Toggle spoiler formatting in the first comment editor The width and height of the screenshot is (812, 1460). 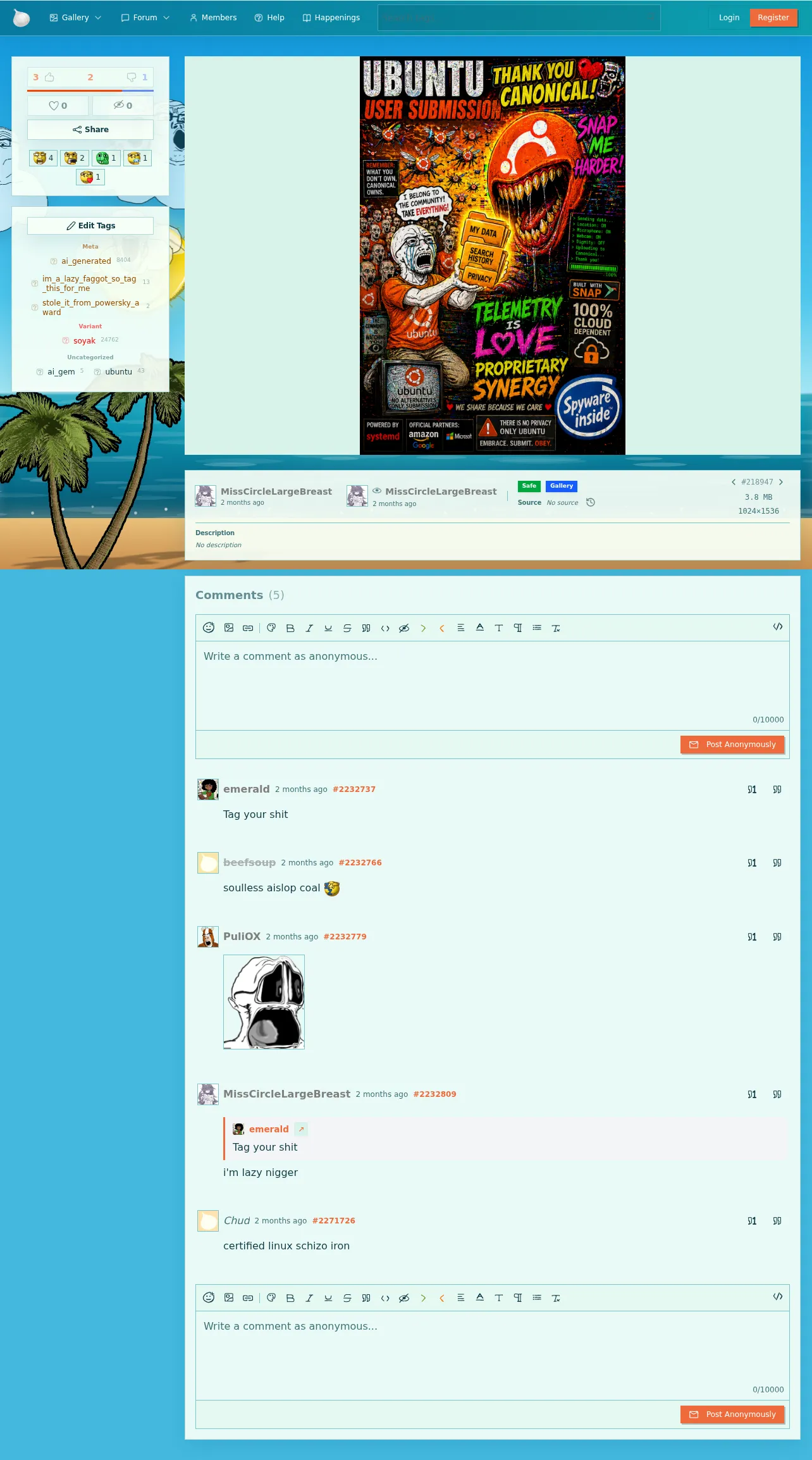point(404,628)
